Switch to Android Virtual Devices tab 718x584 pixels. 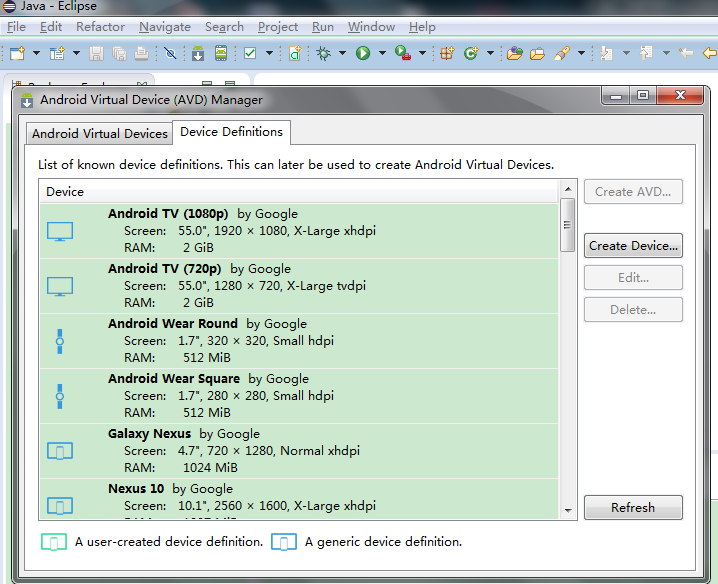point(100,134)
